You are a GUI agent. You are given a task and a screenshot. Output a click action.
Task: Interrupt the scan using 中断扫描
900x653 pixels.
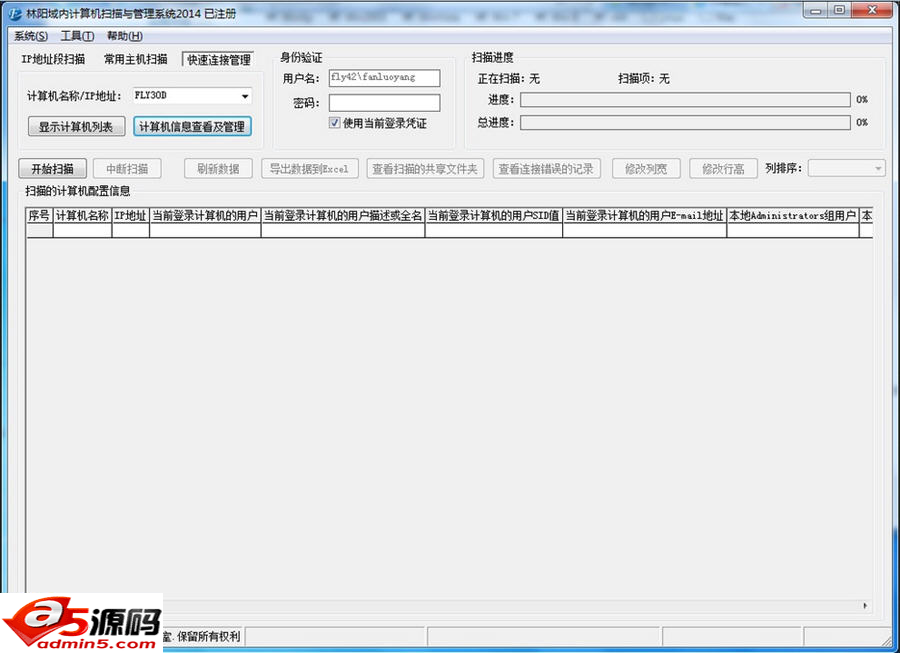[x=126, y=168]
